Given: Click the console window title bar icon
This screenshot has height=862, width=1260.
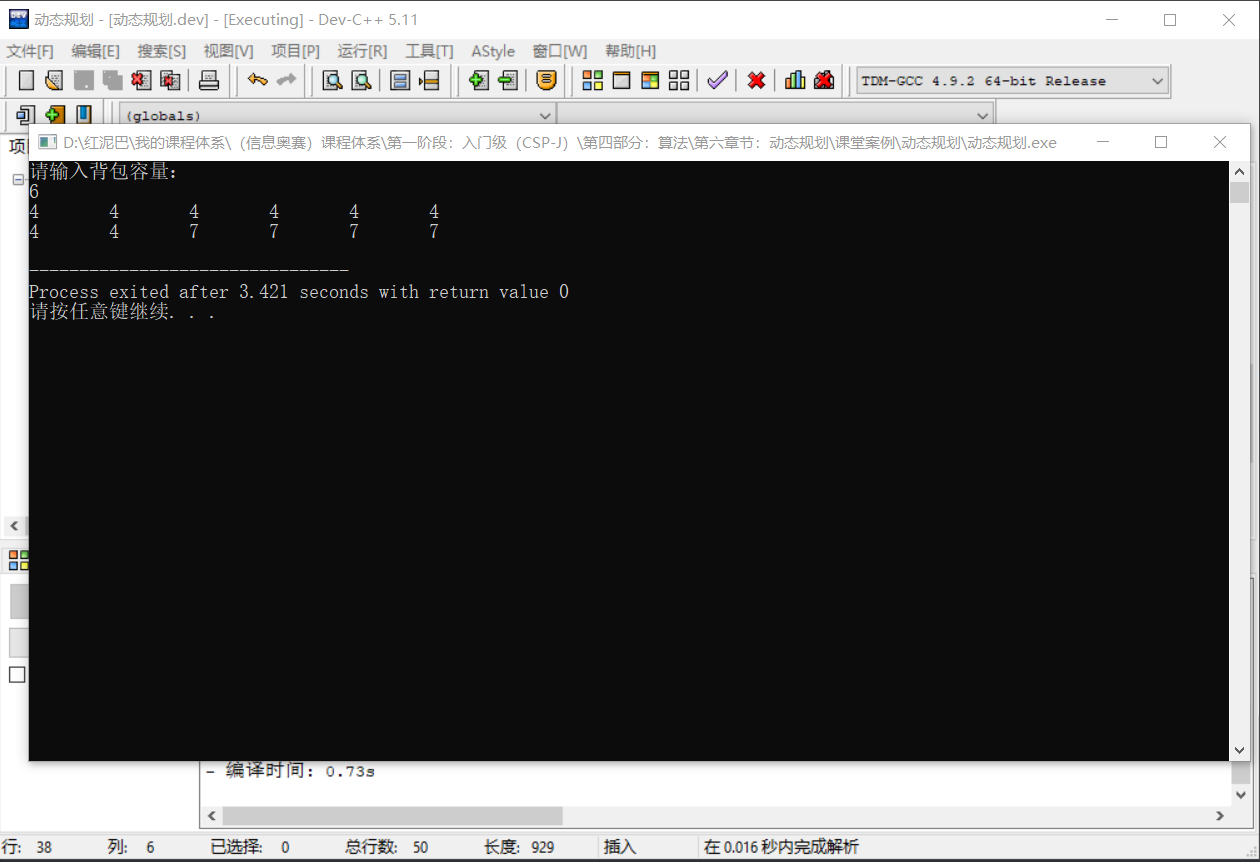Looking at the screenshot, I should coord(46,142).
